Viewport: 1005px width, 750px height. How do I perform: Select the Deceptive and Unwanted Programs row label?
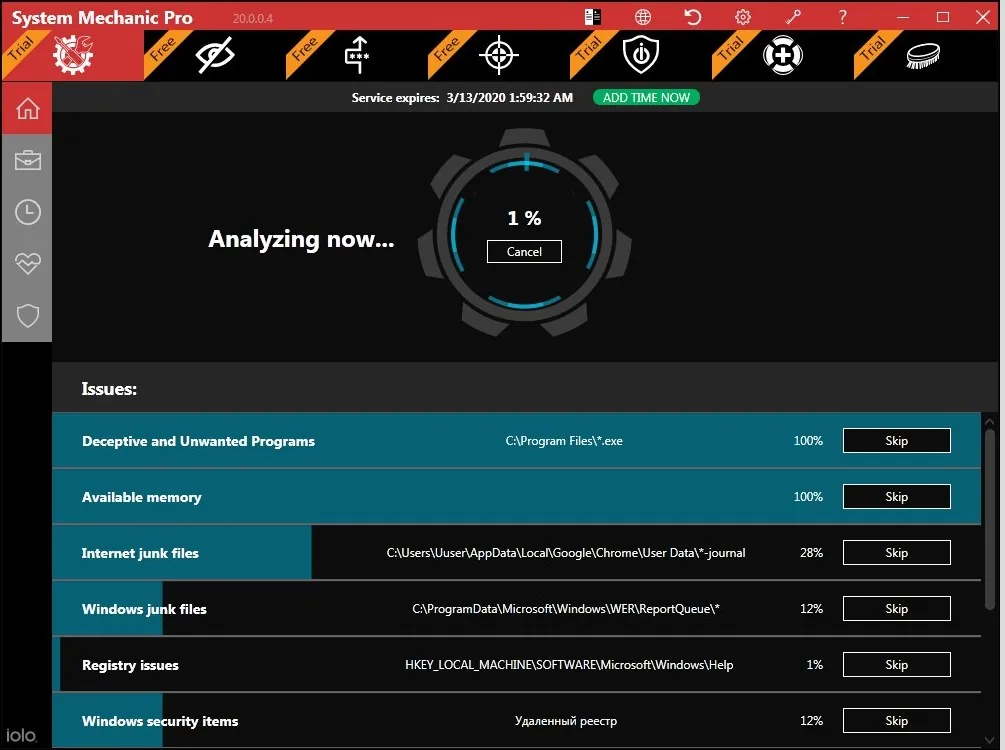point(198,441)
